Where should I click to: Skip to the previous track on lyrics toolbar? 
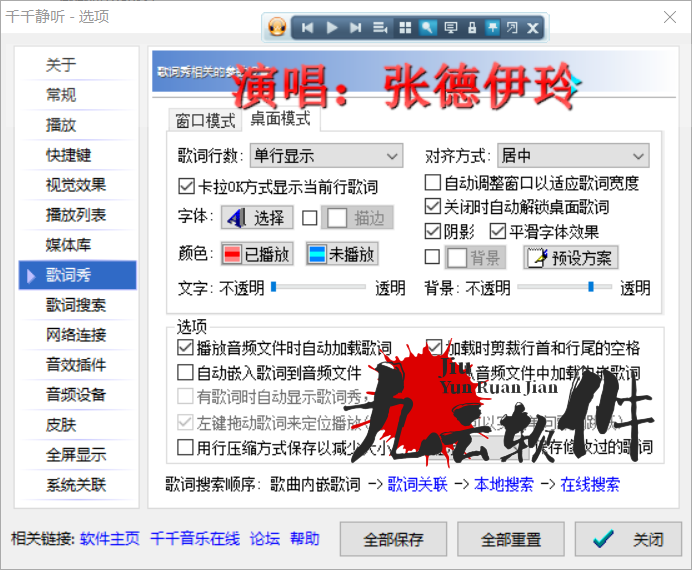(307, 28)
